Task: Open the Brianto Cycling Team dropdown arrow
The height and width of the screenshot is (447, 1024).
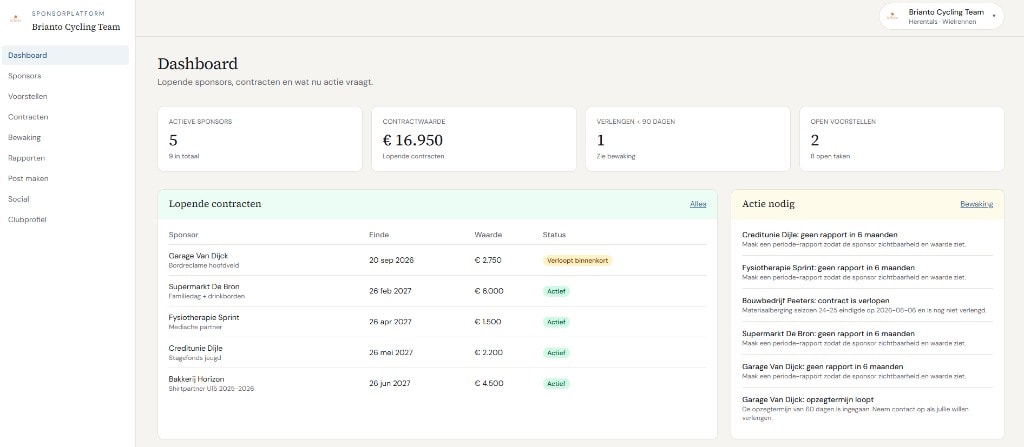Action: pos(993,16)
